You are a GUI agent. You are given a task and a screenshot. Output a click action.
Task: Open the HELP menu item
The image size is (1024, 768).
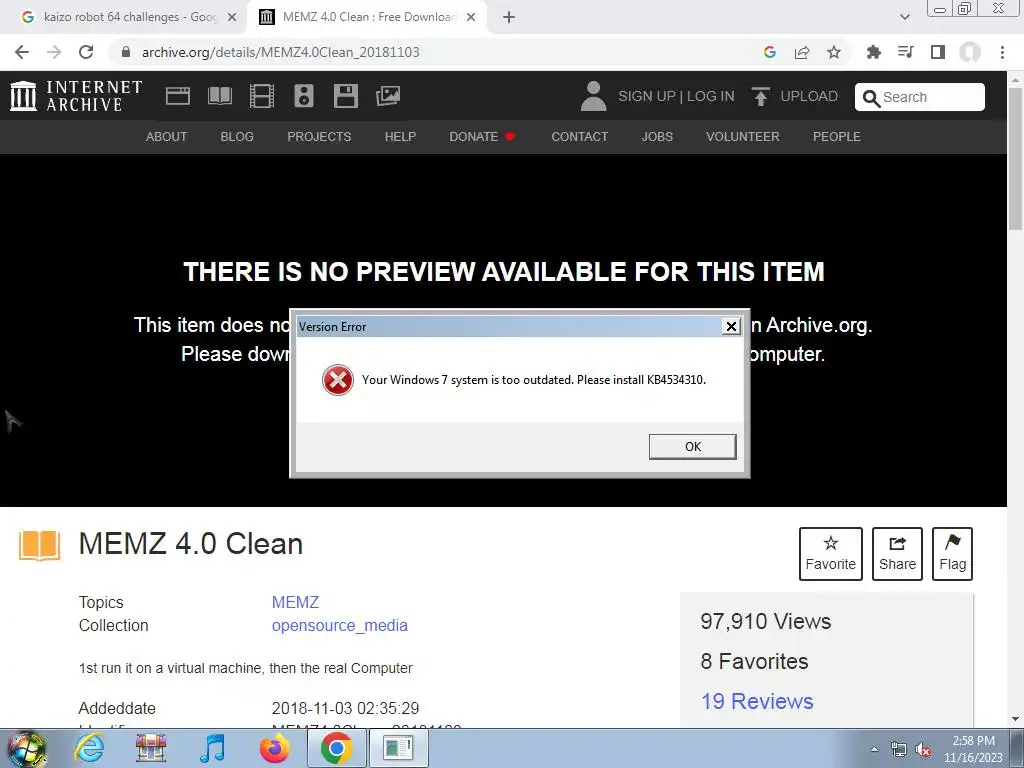pyautogui.click(x=400, y=136)
